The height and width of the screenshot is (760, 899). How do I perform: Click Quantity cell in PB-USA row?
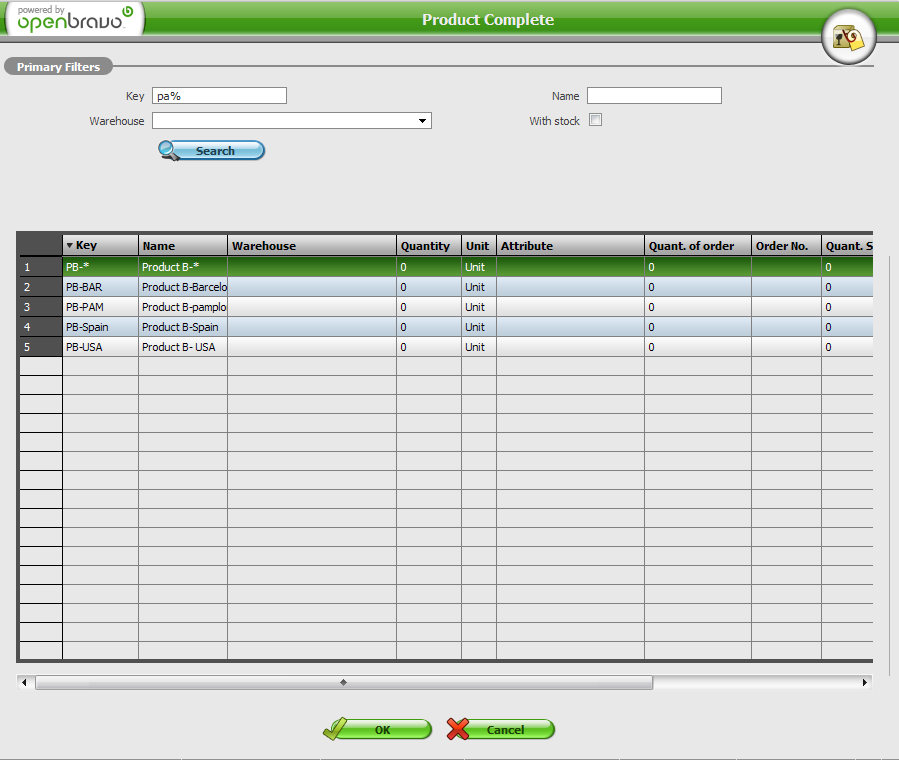tap(429, 347)
